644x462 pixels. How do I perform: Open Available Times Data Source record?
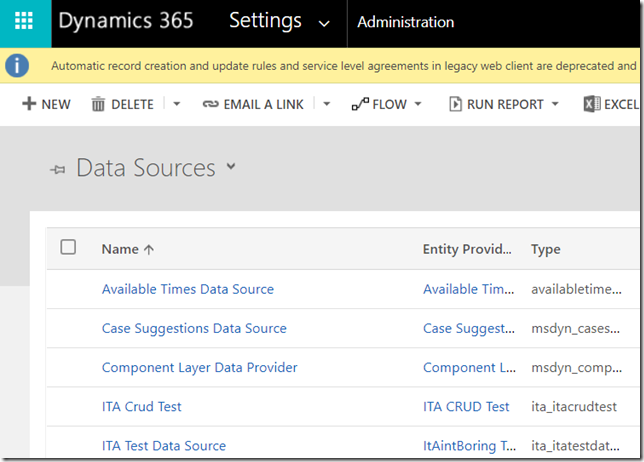(x=188, y=289)
